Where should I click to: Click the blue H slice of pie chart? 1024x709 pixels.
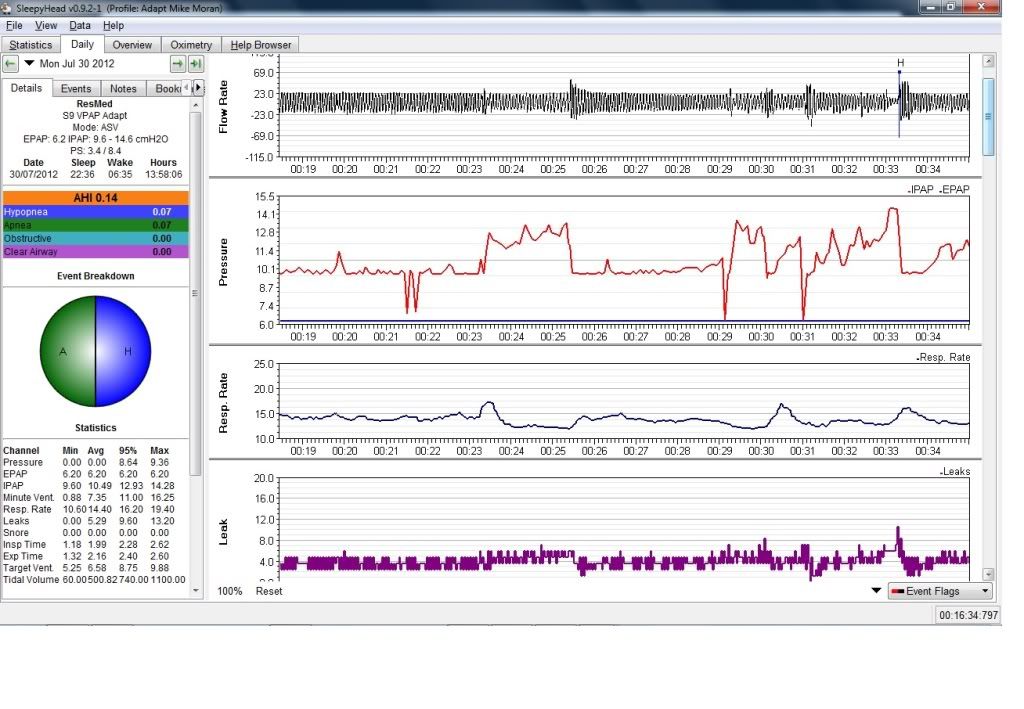pos(124,351)
